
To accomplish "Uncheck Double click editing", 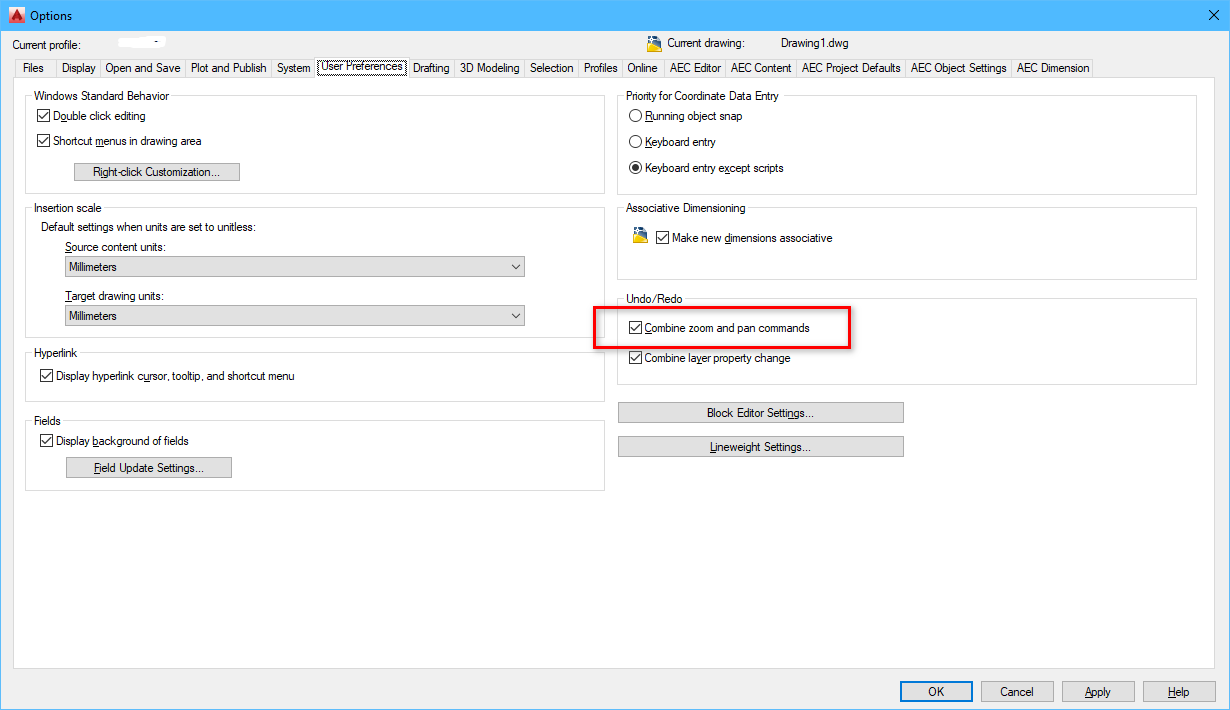I will (44, 116).
